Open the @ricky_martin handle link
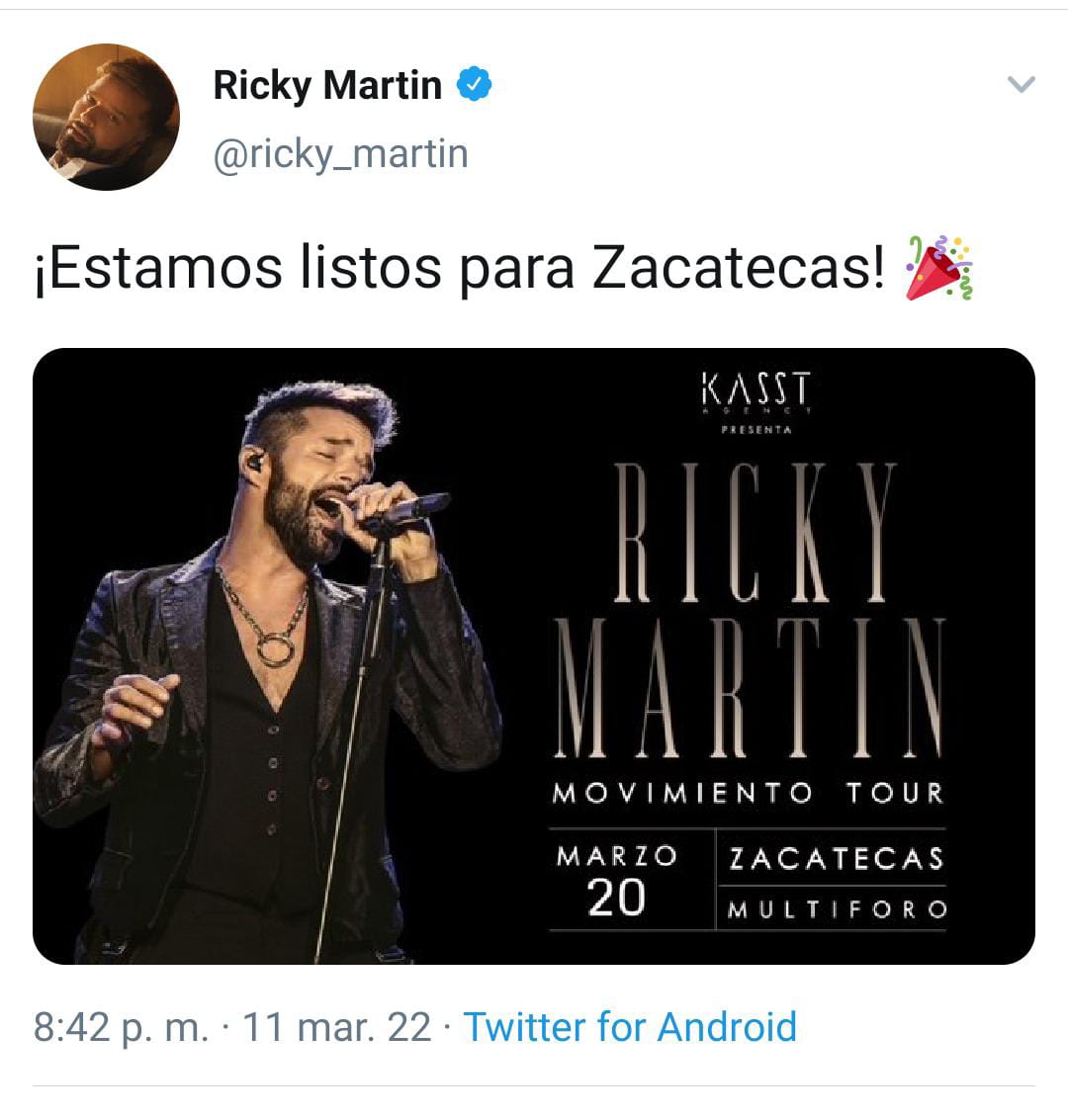 pyautogui.click(x=341, y=153)
